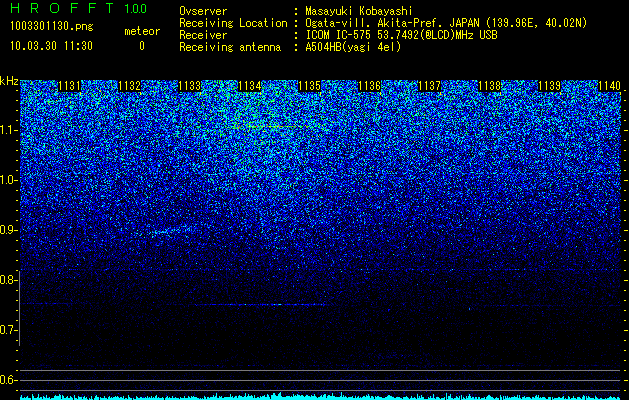The width and height of the screenshot is (629, 400).
Task: Click the 1131 time marker
Action: (69, 86)
